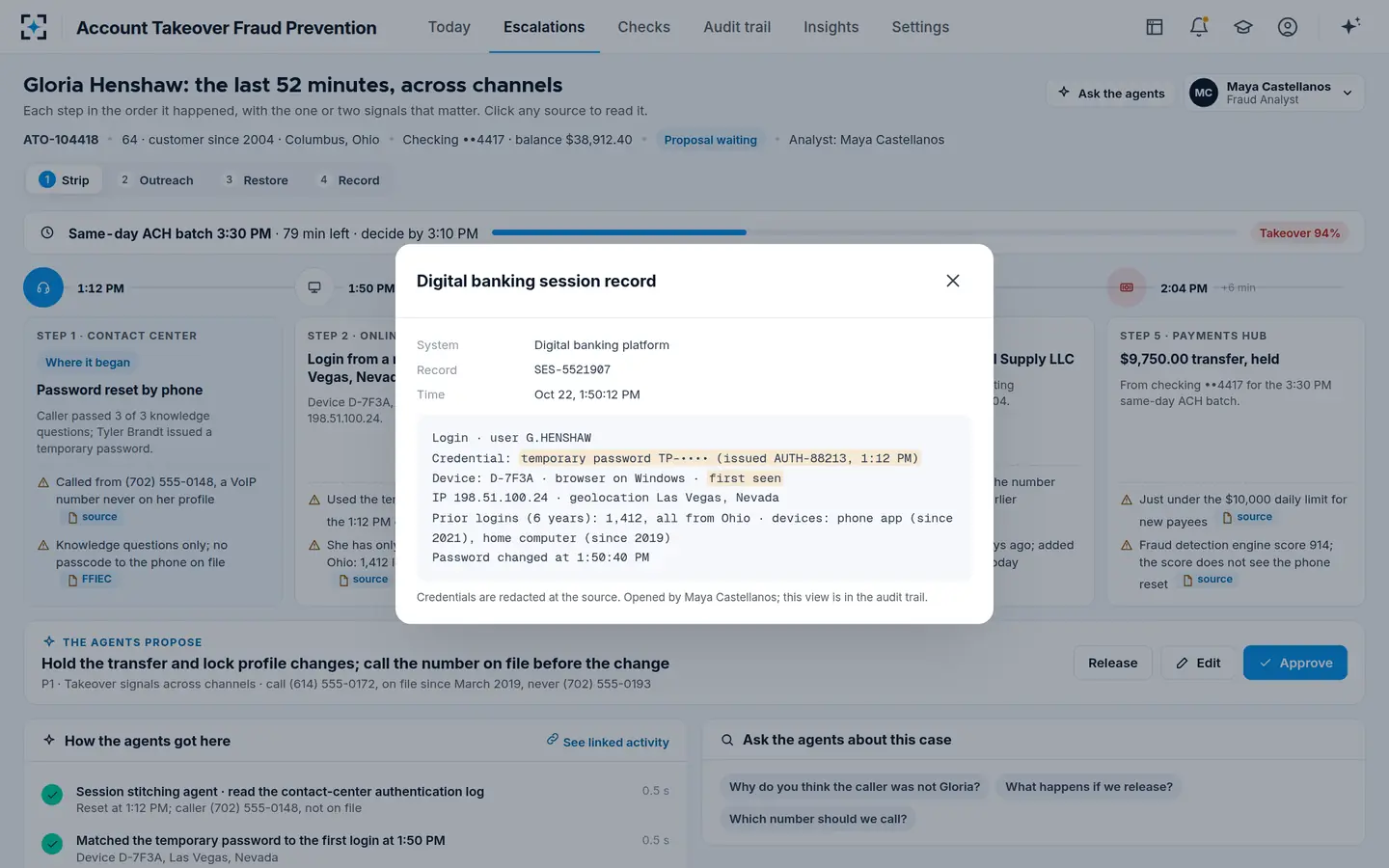1389x868 pixels.
Task: Click the green check beside Session stitching agent
Action: tap(52, 795)
